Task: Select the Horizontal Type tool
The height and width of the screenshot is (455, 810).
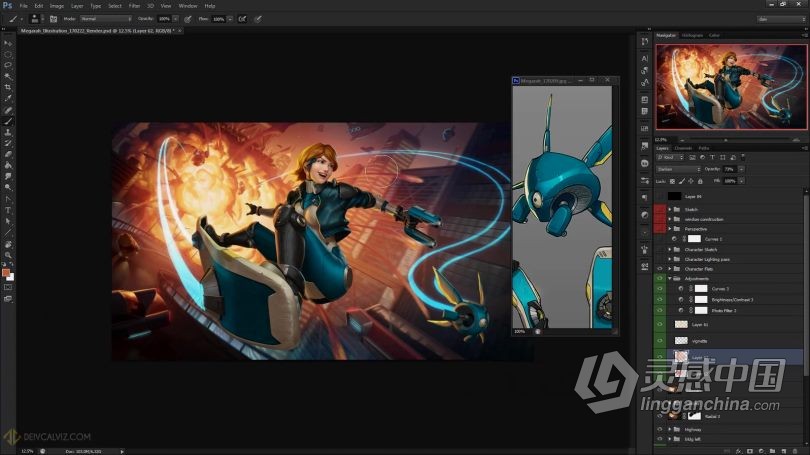Action: (8, 210)
